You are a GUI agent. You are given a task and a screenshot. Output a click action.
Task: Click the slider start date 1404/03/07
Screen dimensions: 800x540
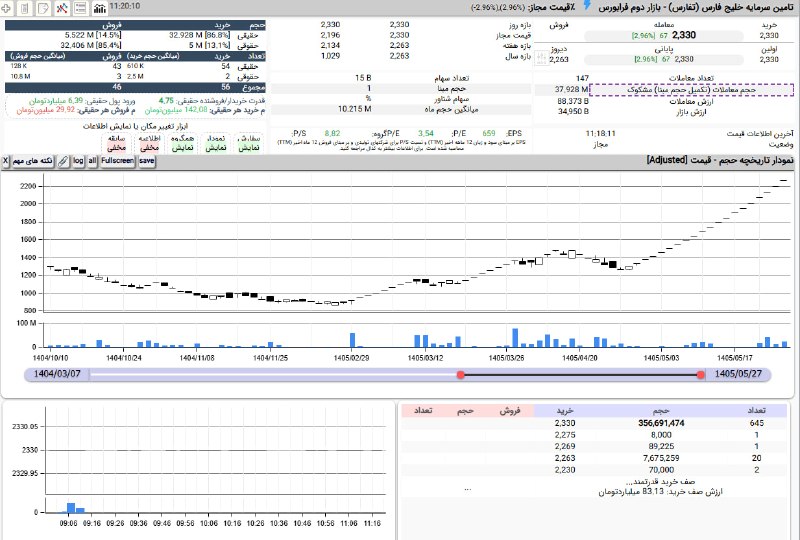(x=57, y=374)
